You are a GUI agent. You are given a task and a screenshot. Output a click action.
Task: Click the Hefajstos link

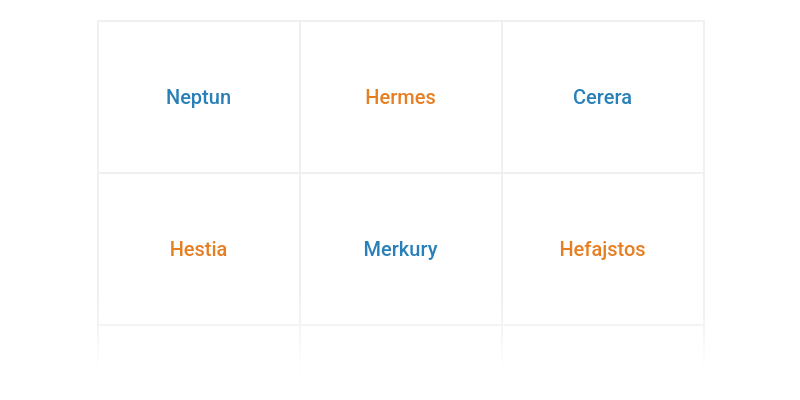(x=602, y=249)
